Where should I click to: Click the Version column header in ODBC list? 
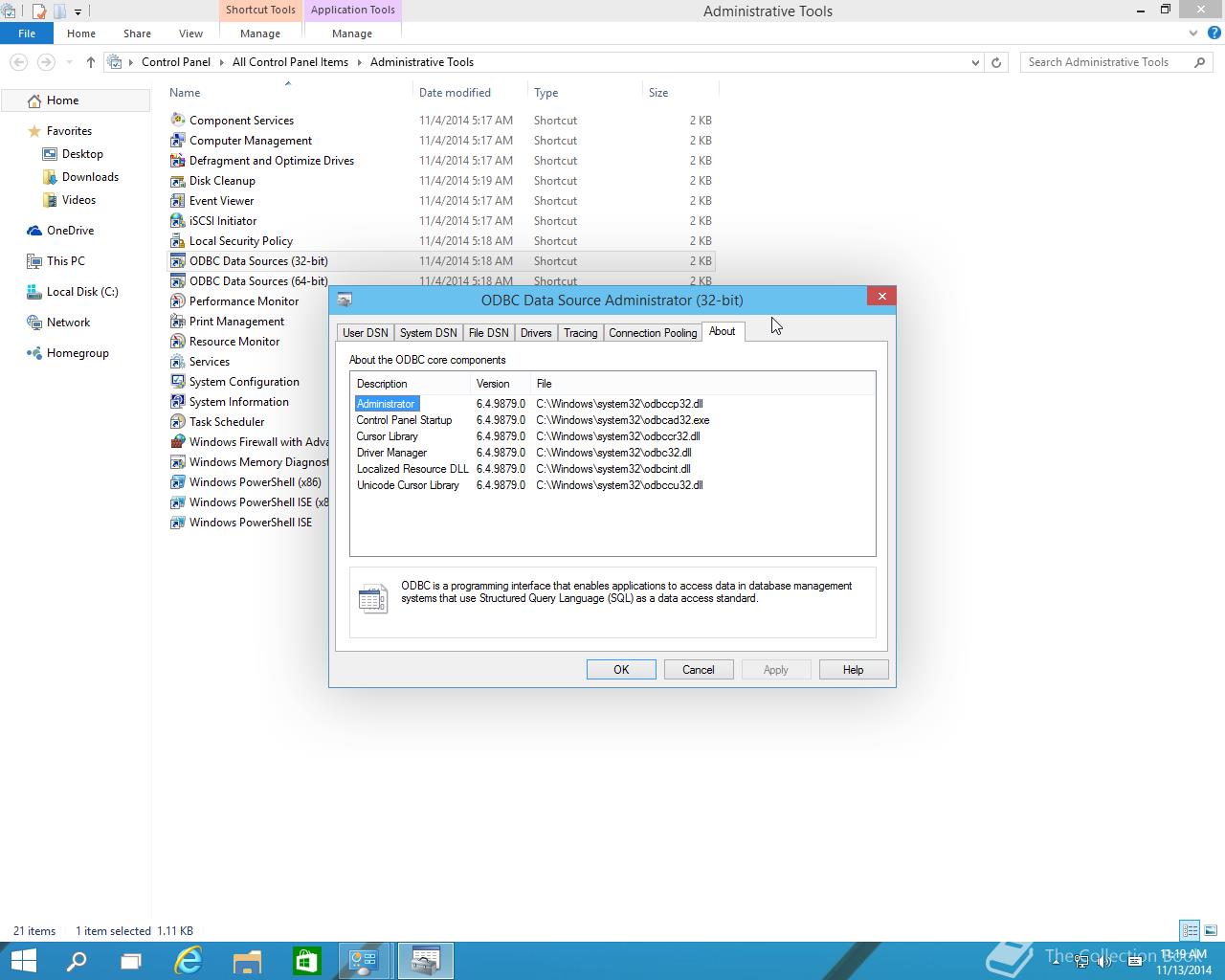(x=501, y=384)
